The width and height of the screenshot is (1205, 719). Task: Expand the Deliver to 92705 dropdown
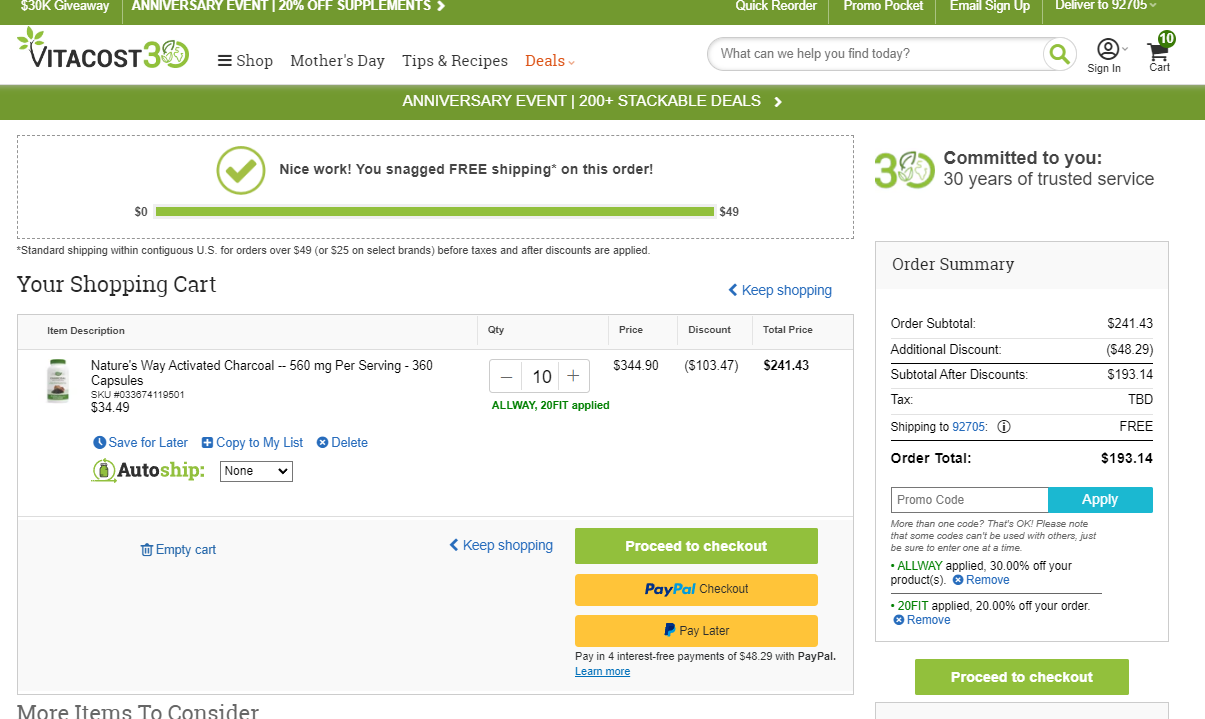coord(1106,6)
